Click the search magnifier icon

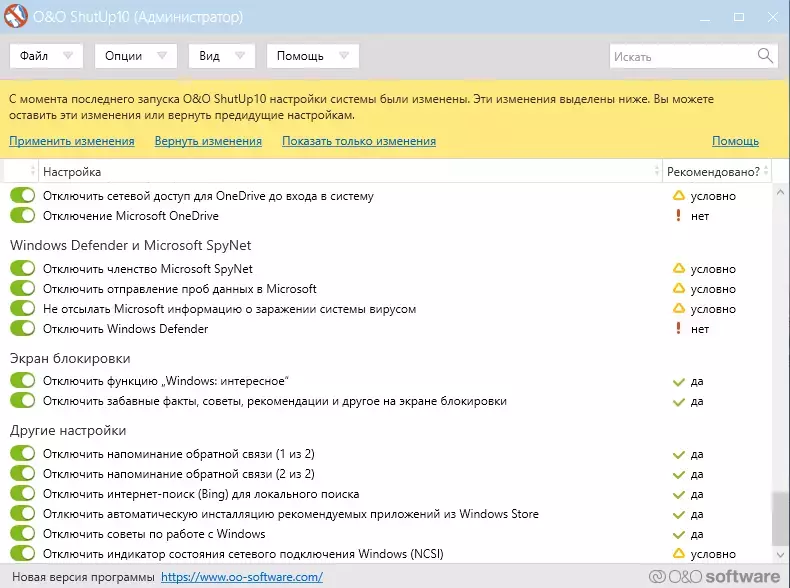point(765,55)
